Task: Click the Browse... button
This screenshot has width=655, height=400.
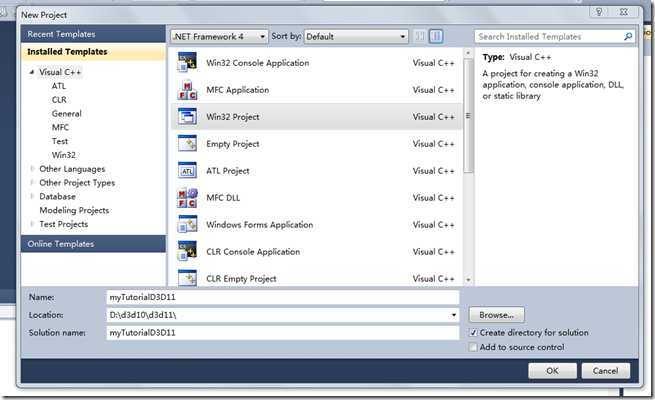Action: (x=496, y=315)
